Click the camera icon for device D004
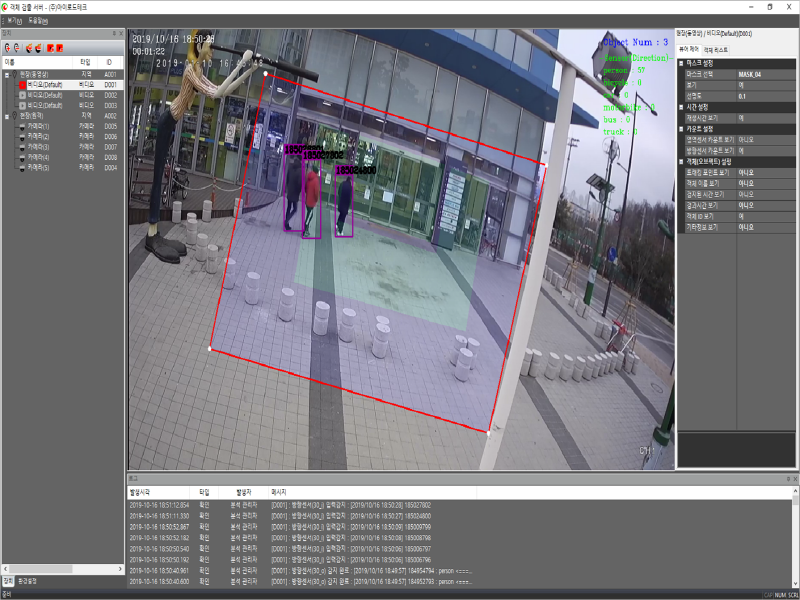The image size is (800, 600). point(22,168)
